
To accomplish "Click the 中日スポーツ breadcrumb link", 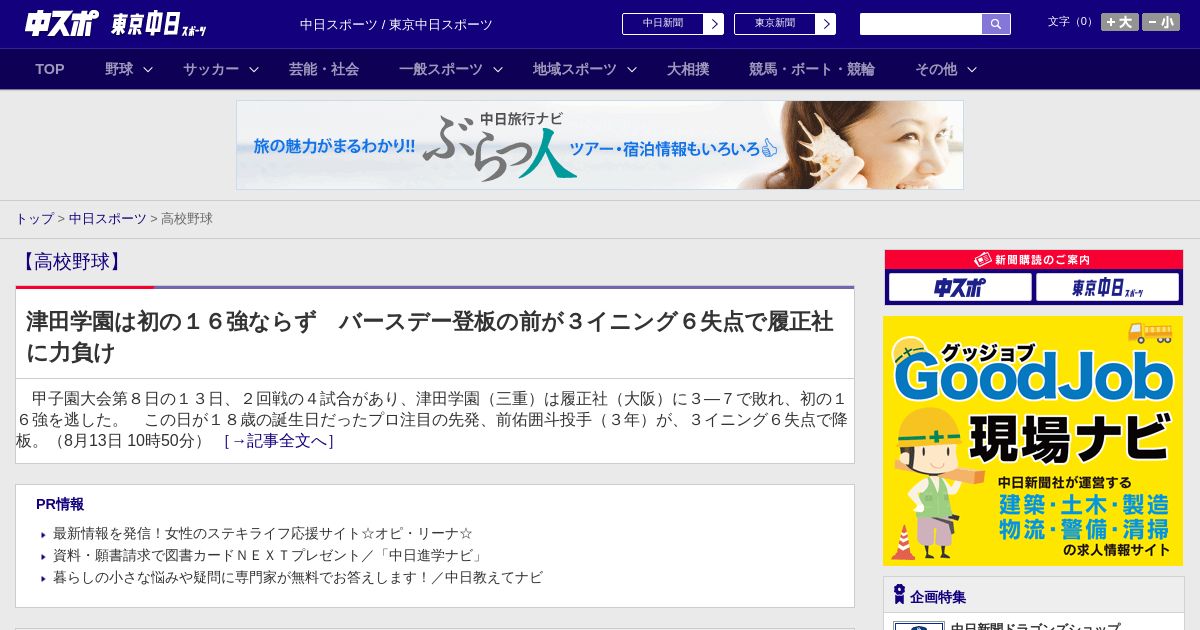I will (x=108, y=219).
